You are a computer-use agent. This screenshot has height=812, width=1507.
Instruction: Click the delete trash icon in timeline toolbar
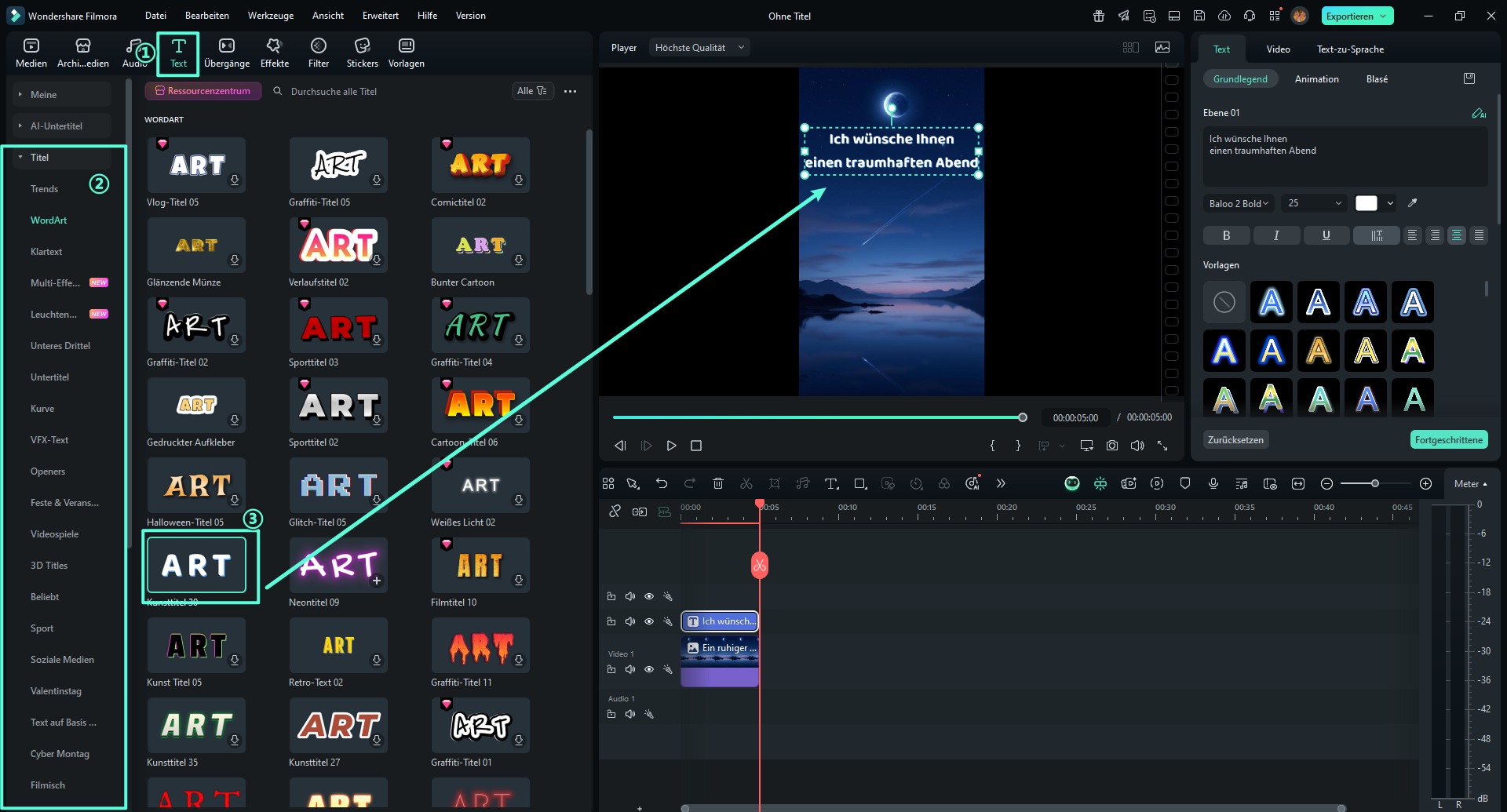pos(718,483)
